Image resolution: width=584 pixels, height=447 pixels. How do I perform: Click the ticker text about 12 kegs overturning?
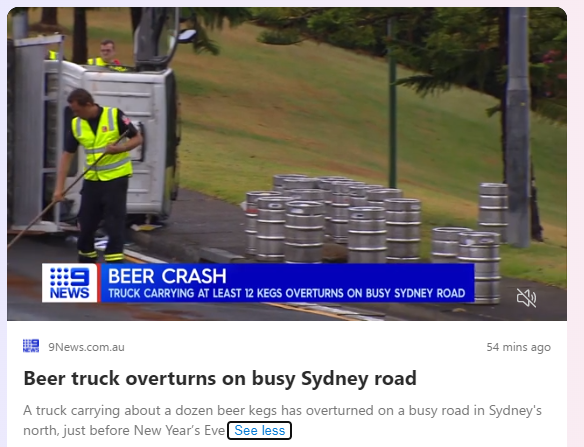287,294
